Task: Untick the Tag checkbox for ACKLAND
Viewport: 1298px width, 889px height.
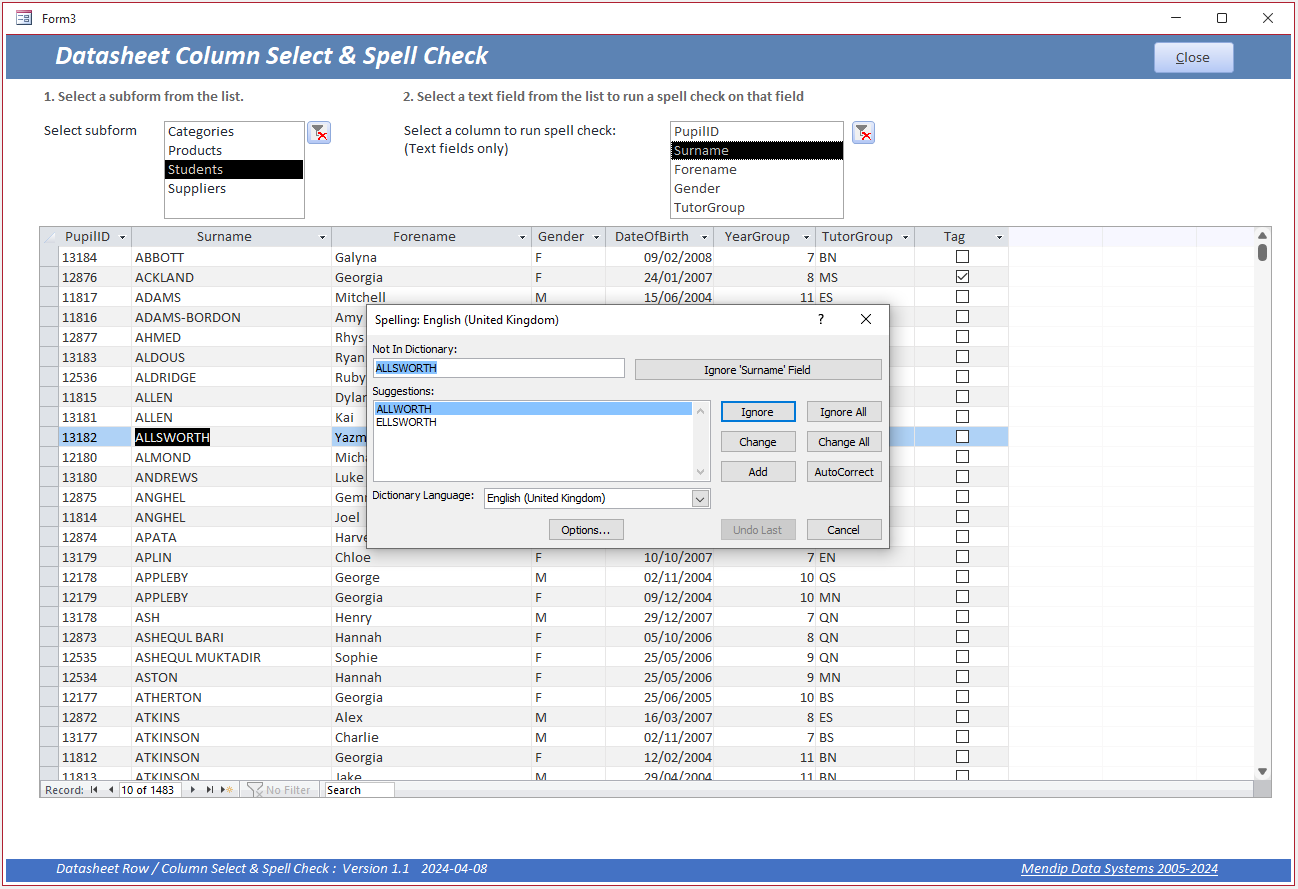Action: click(x=962, y=277)
